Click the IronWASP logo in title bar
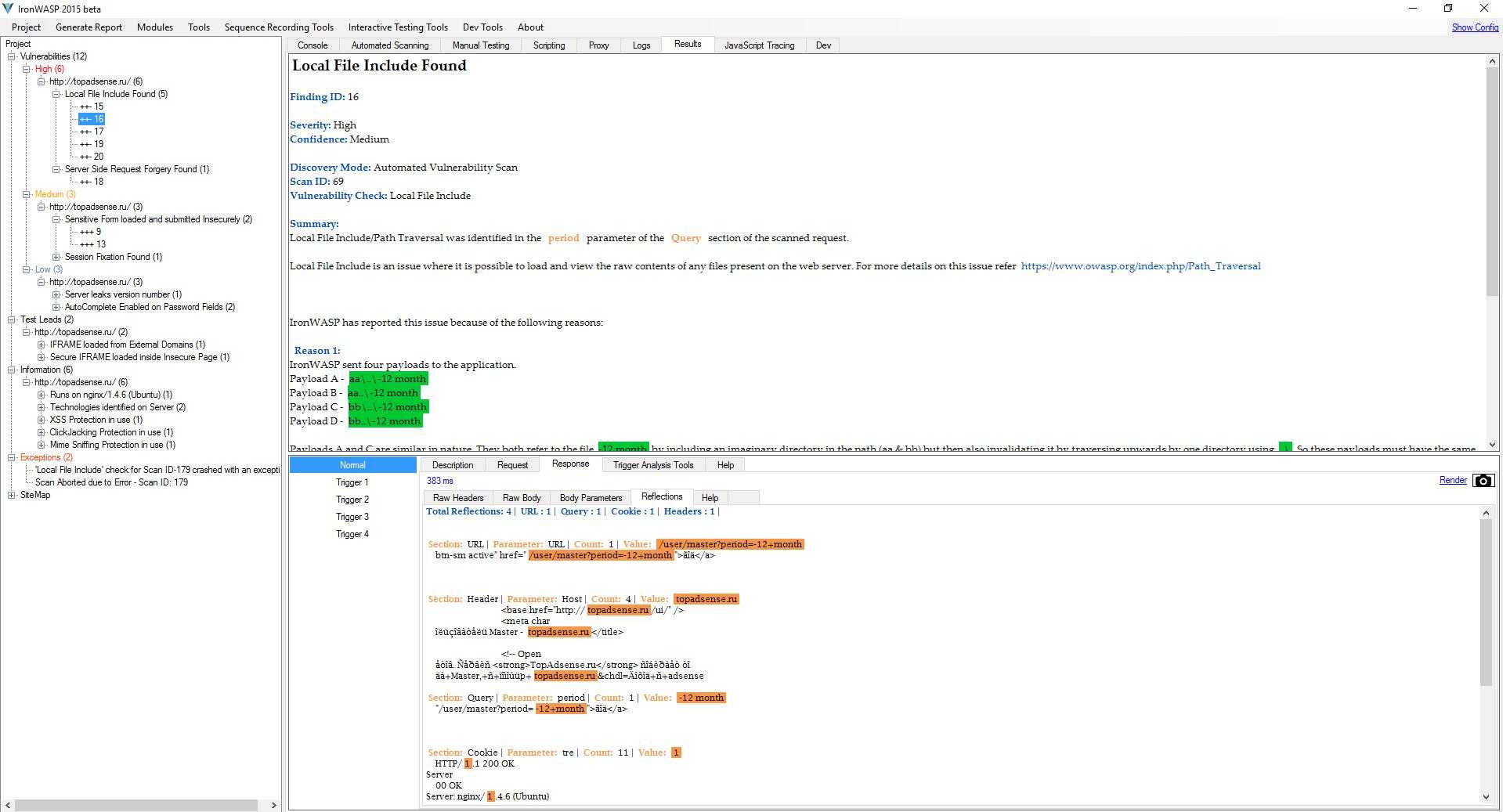Viewport: 1503px width, 812px height. point(8,9)
